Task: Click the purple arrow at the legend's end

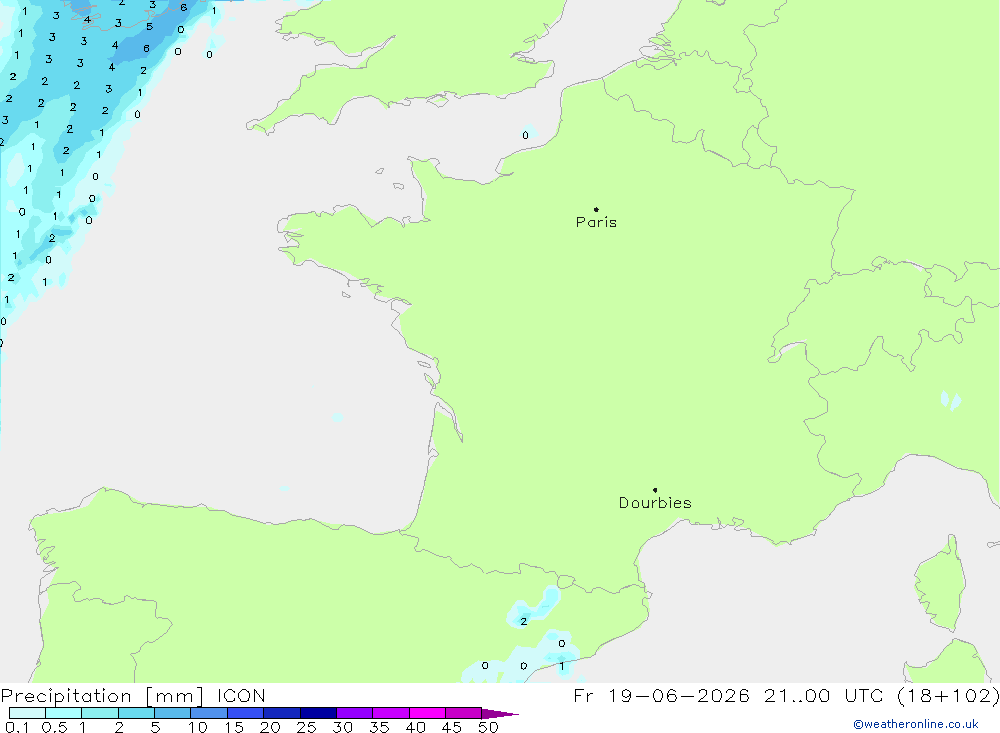Action: click(x=500, y=714)
